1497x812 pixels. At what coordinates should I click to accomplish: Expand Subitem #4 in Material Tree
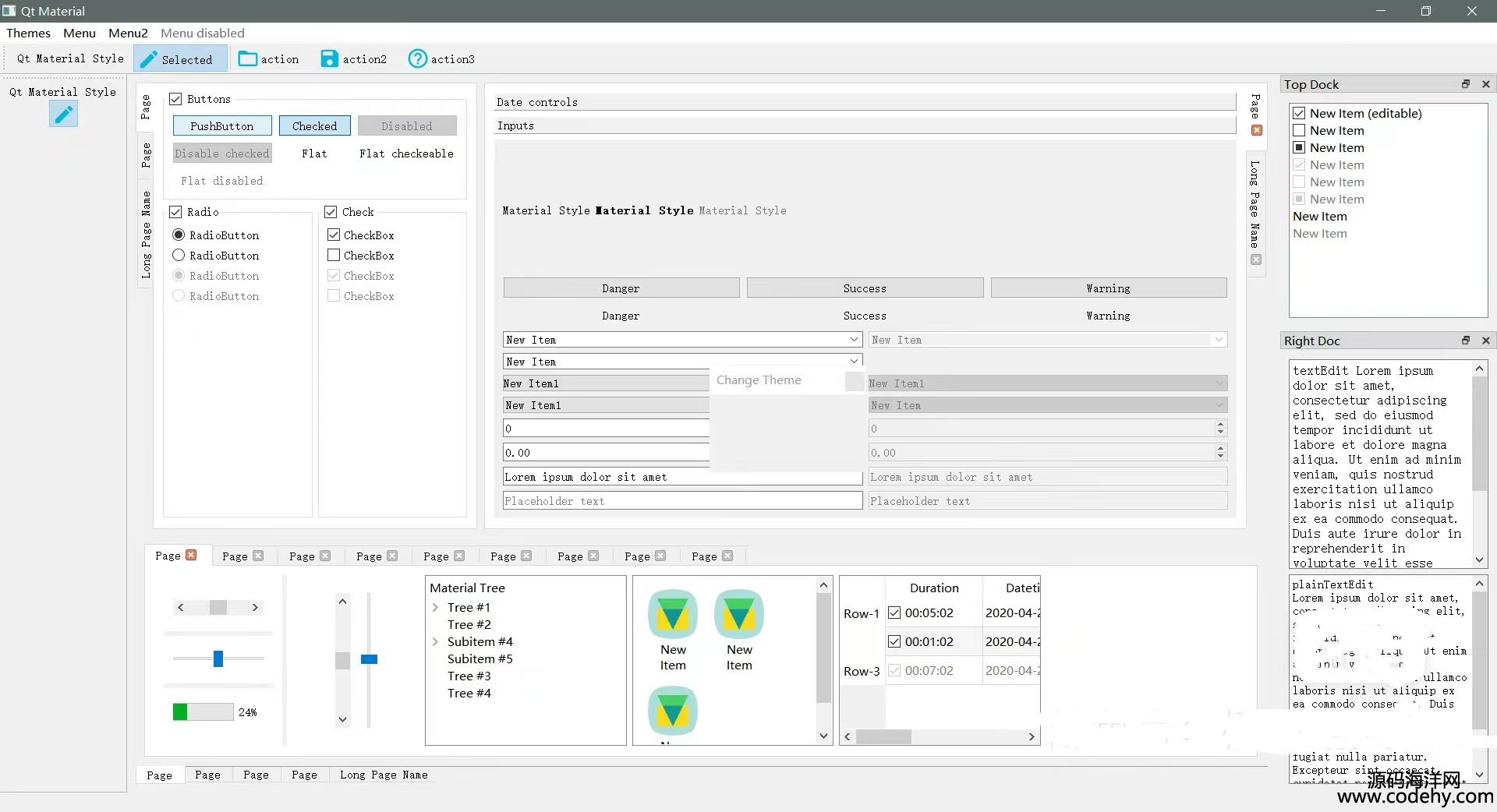click(x=435, y=641)
